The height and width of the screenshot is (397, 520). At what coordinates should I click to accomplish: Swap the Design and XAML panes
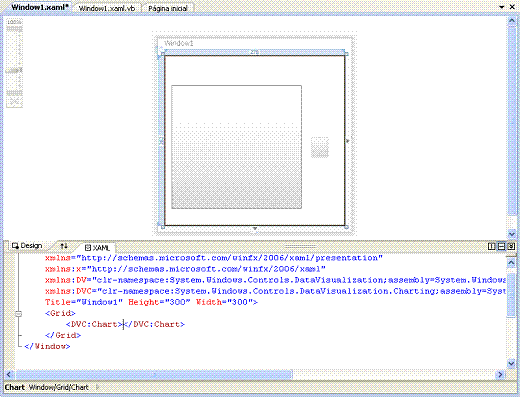pyautogui.click(x=64, y=246)
